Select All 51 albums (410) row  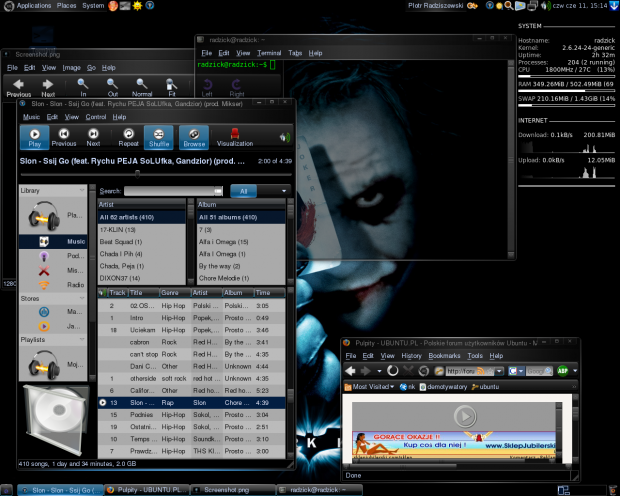pos(241,217)
